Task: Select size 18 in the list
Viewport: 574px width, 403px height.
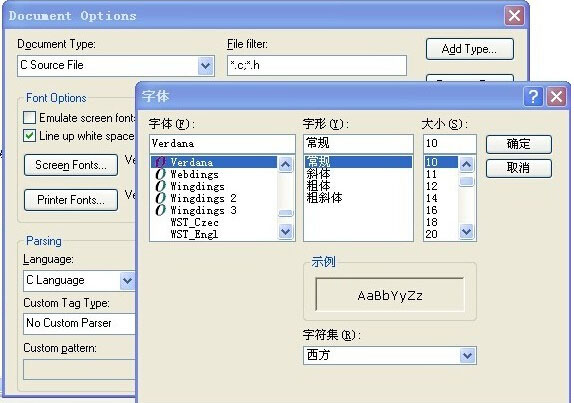Action: point(441,222)
